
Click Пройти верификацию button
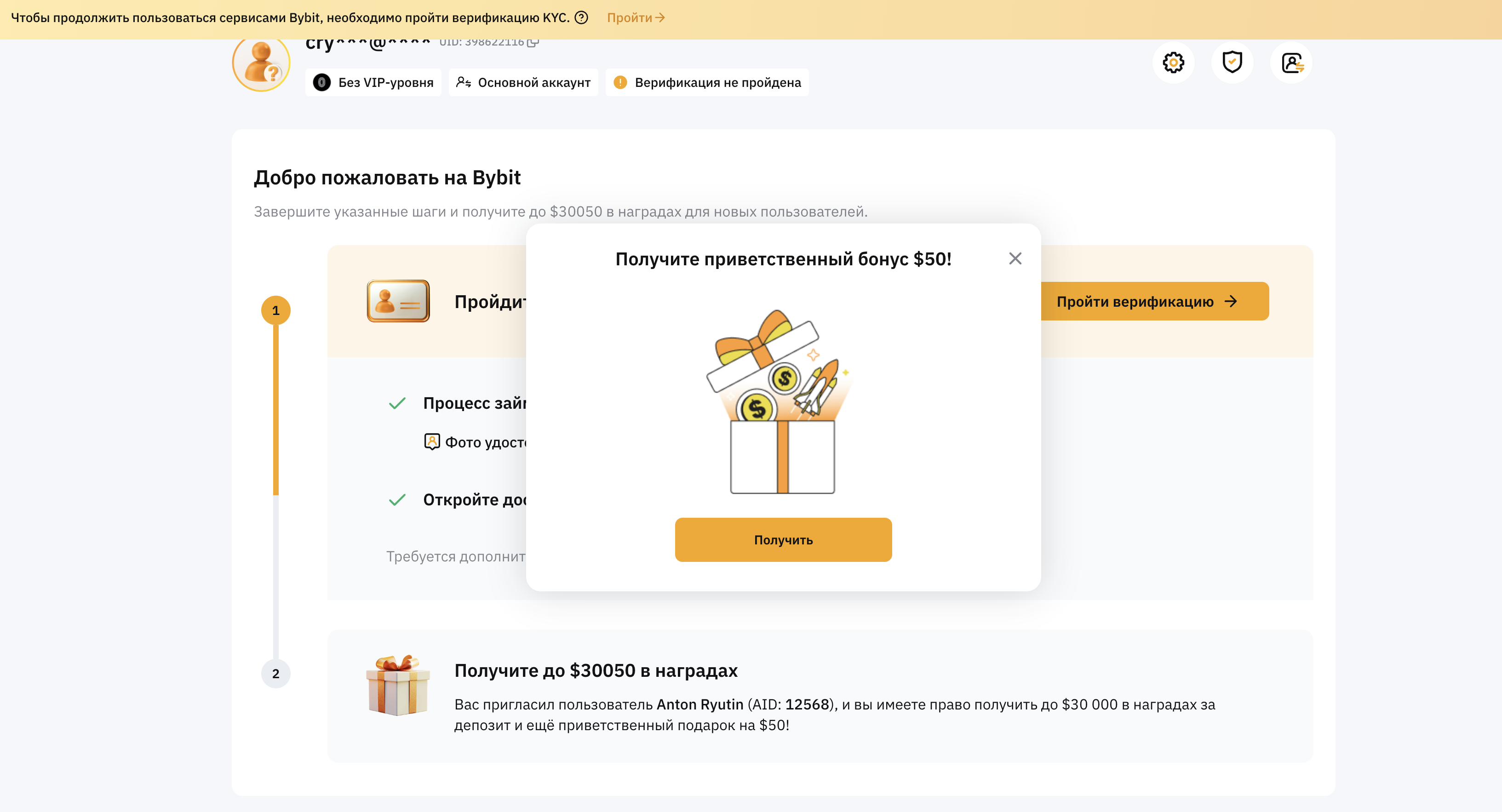[x=1154, y=301]
